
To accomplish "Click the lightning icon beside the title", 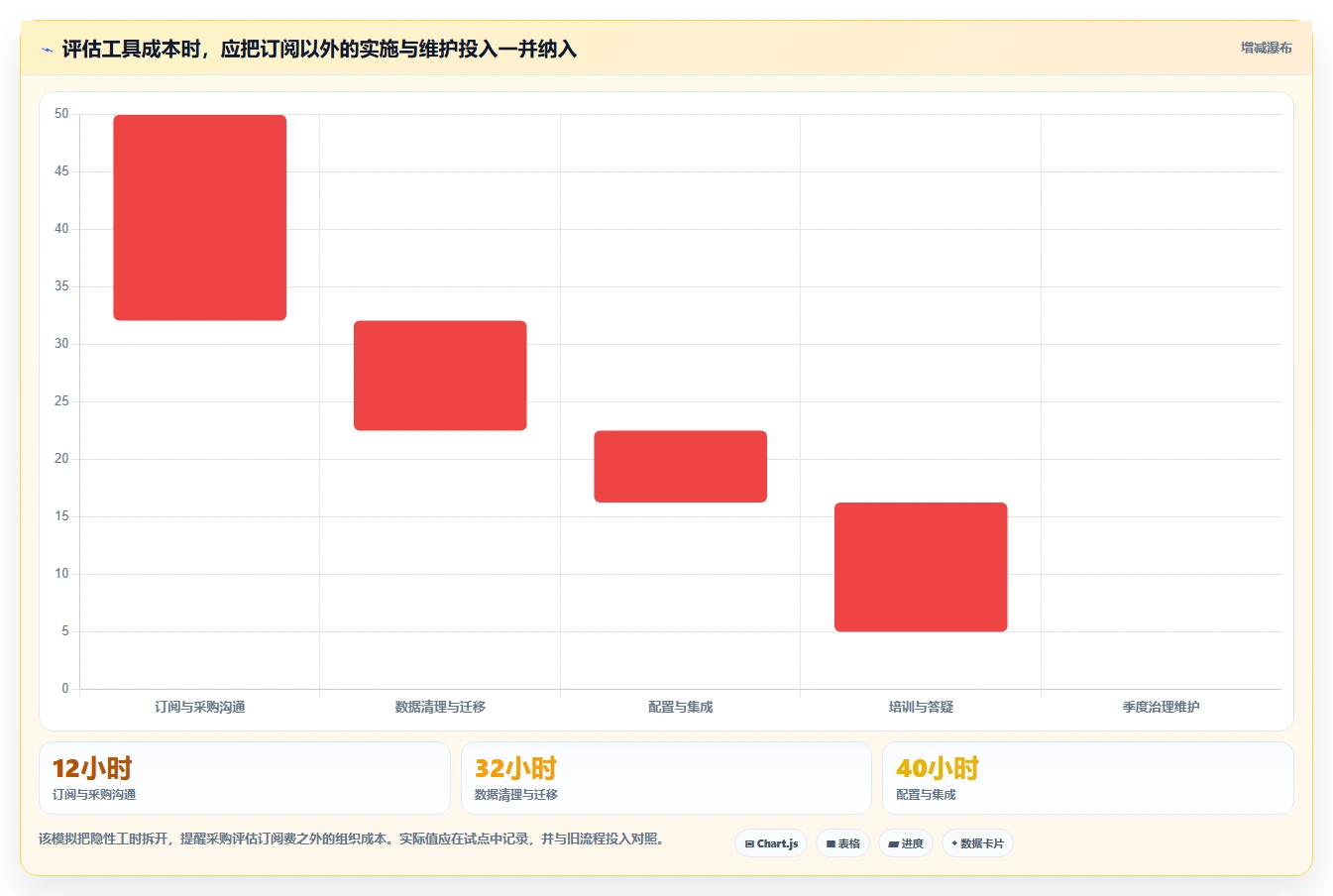I will [47, 50].
